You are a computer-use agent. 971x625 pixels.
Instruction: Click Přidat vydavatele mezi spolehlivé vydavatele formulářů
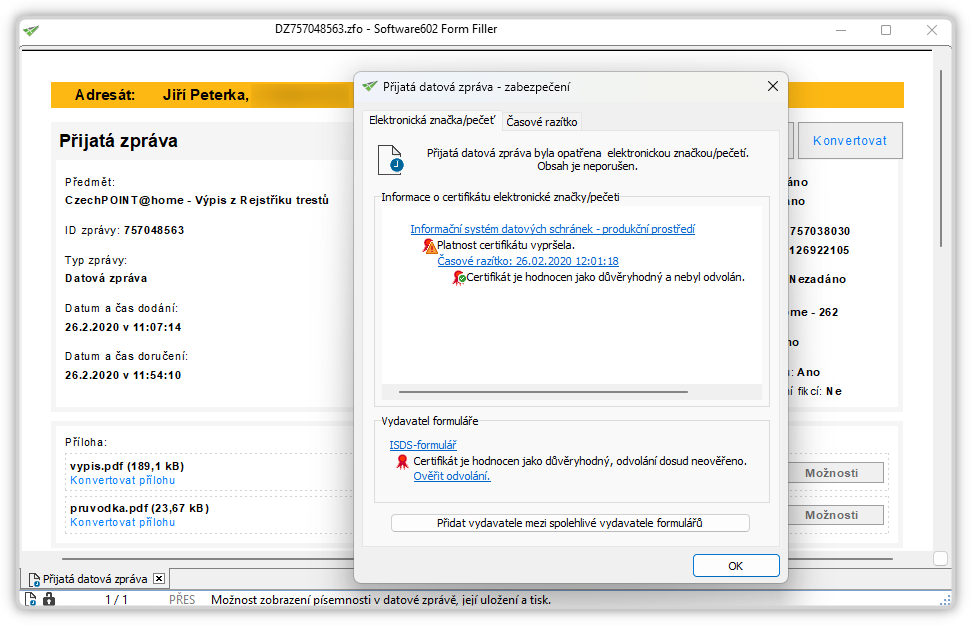coord(570,523)
